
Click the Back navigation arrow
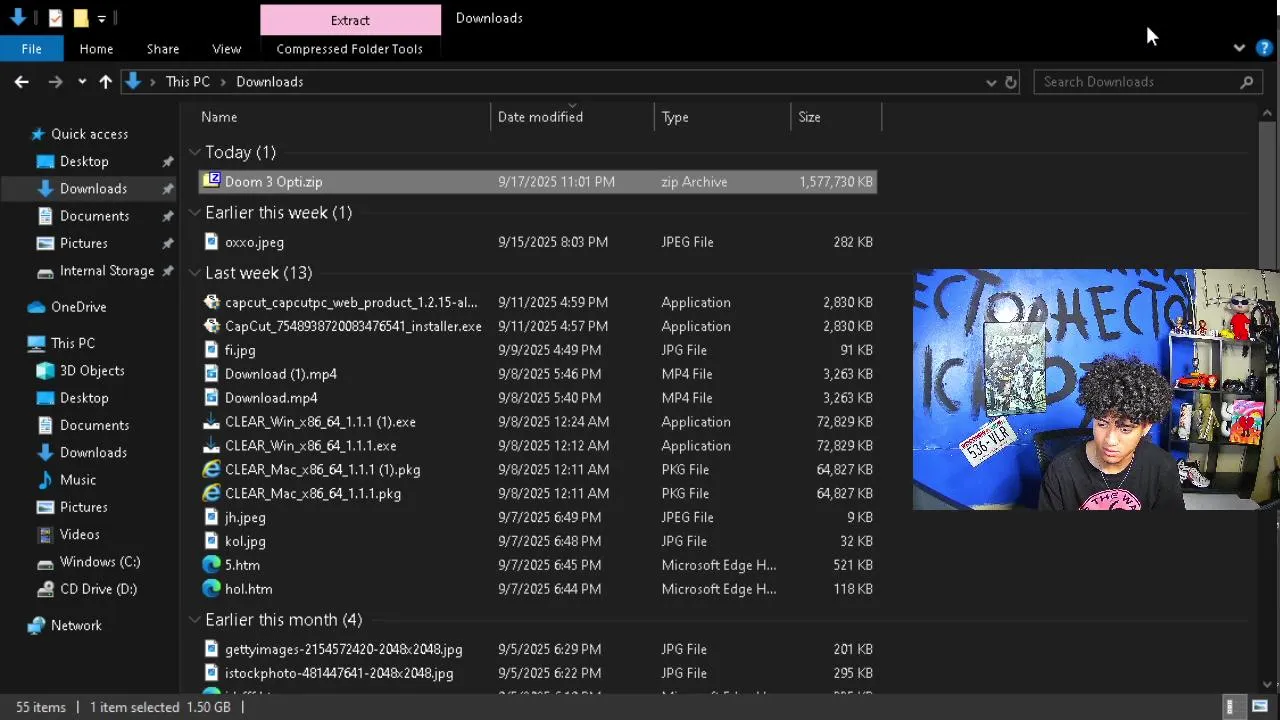pos(21,82)
